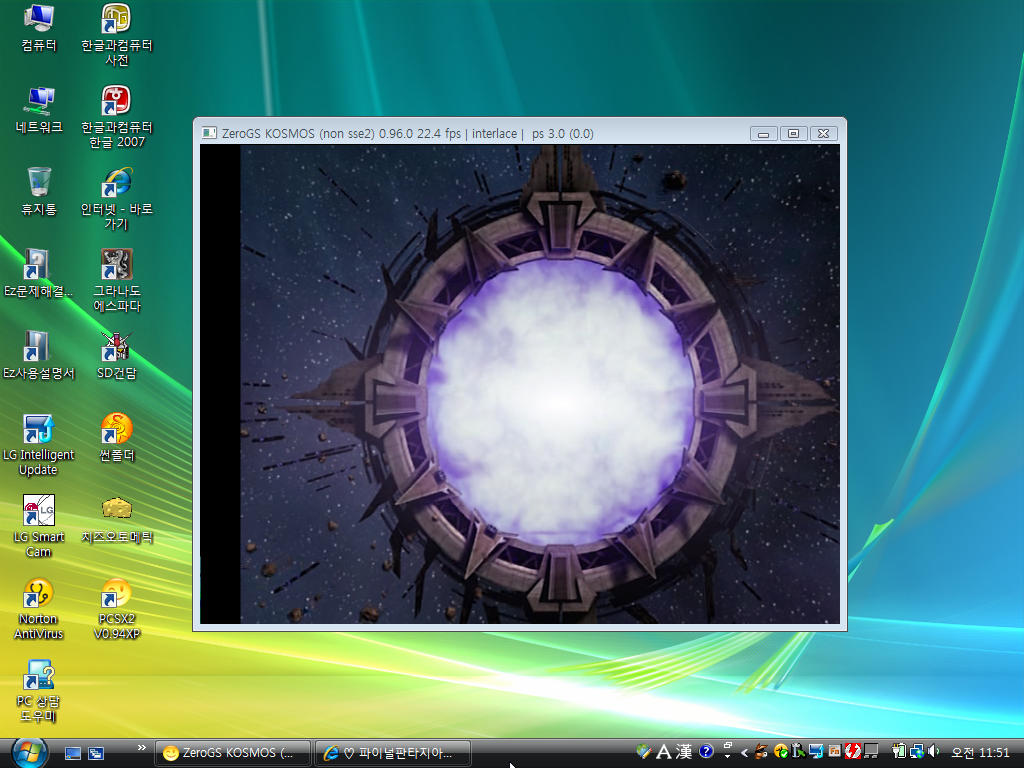Image resolution: width=1024 pixels, height=768 pixels.
Task: Toggle the IME A input mode
Action: tap(664, 752)
